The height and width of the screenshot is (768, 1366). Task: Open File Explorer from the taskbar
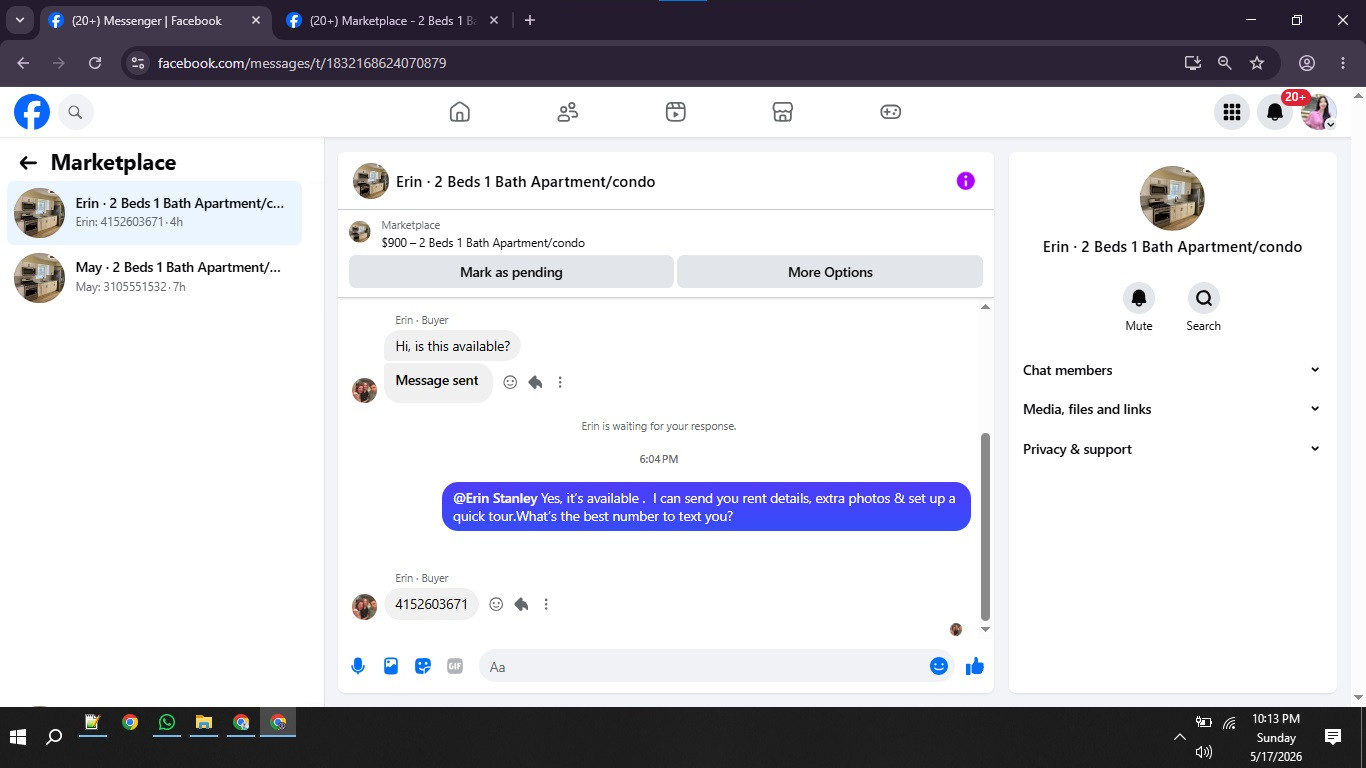click(204, 723)
